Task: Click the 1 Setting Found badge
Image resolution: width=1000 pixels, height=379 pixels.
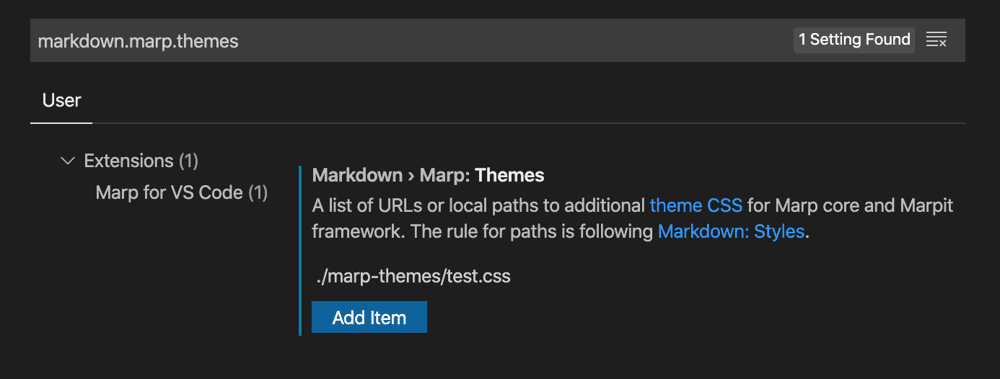Action: 854,40
